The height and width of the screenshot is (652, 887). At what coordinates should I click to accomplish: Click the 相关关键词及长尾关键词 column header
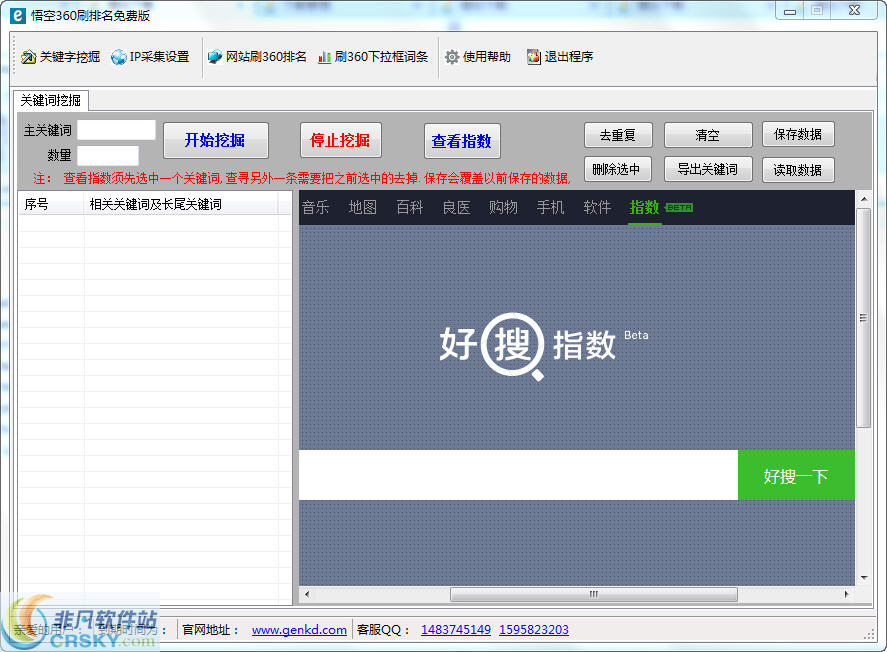point(180,204)
